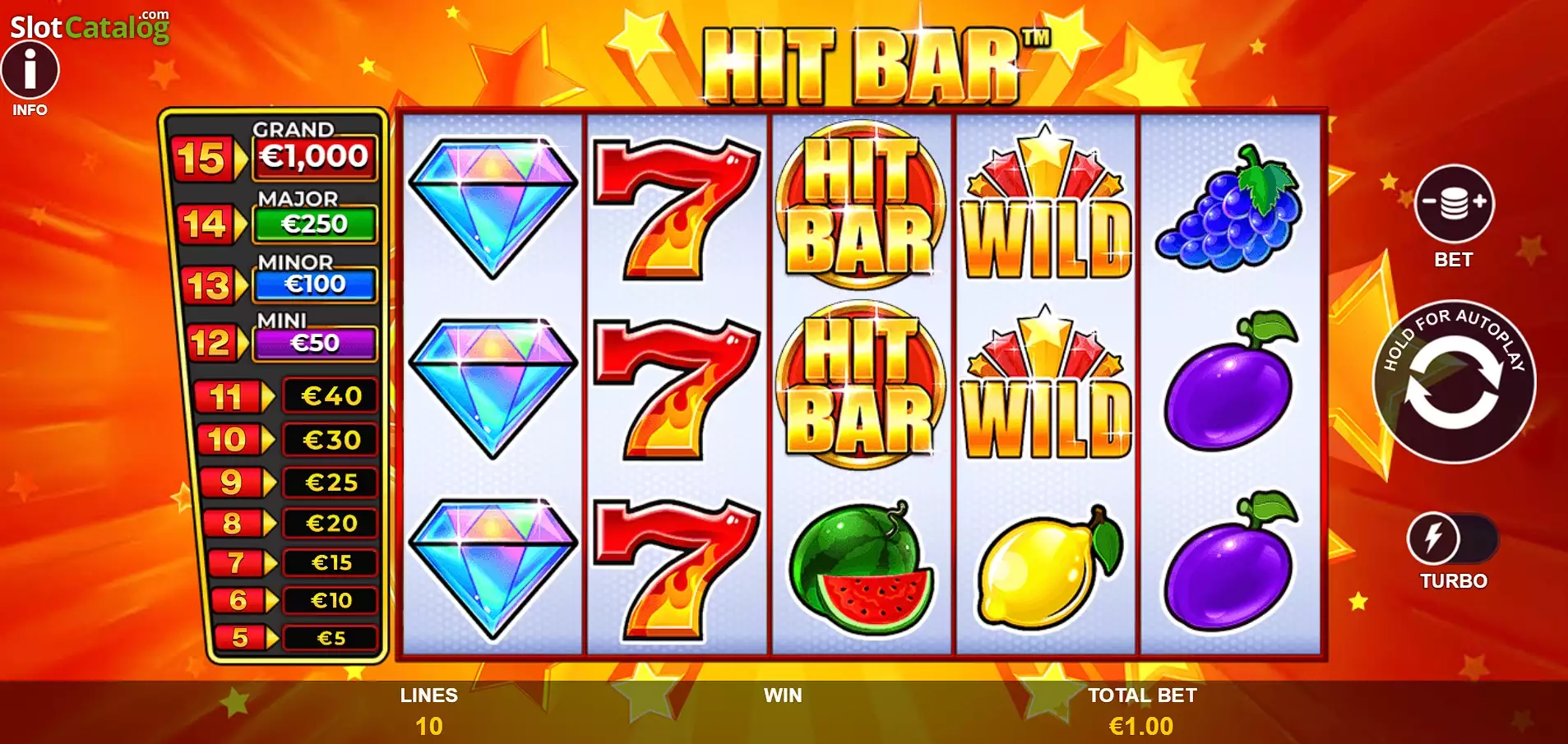Toggle the TURBO lightning switch
Viewport: 1568px width, 744px height.
pos(1452,538)
